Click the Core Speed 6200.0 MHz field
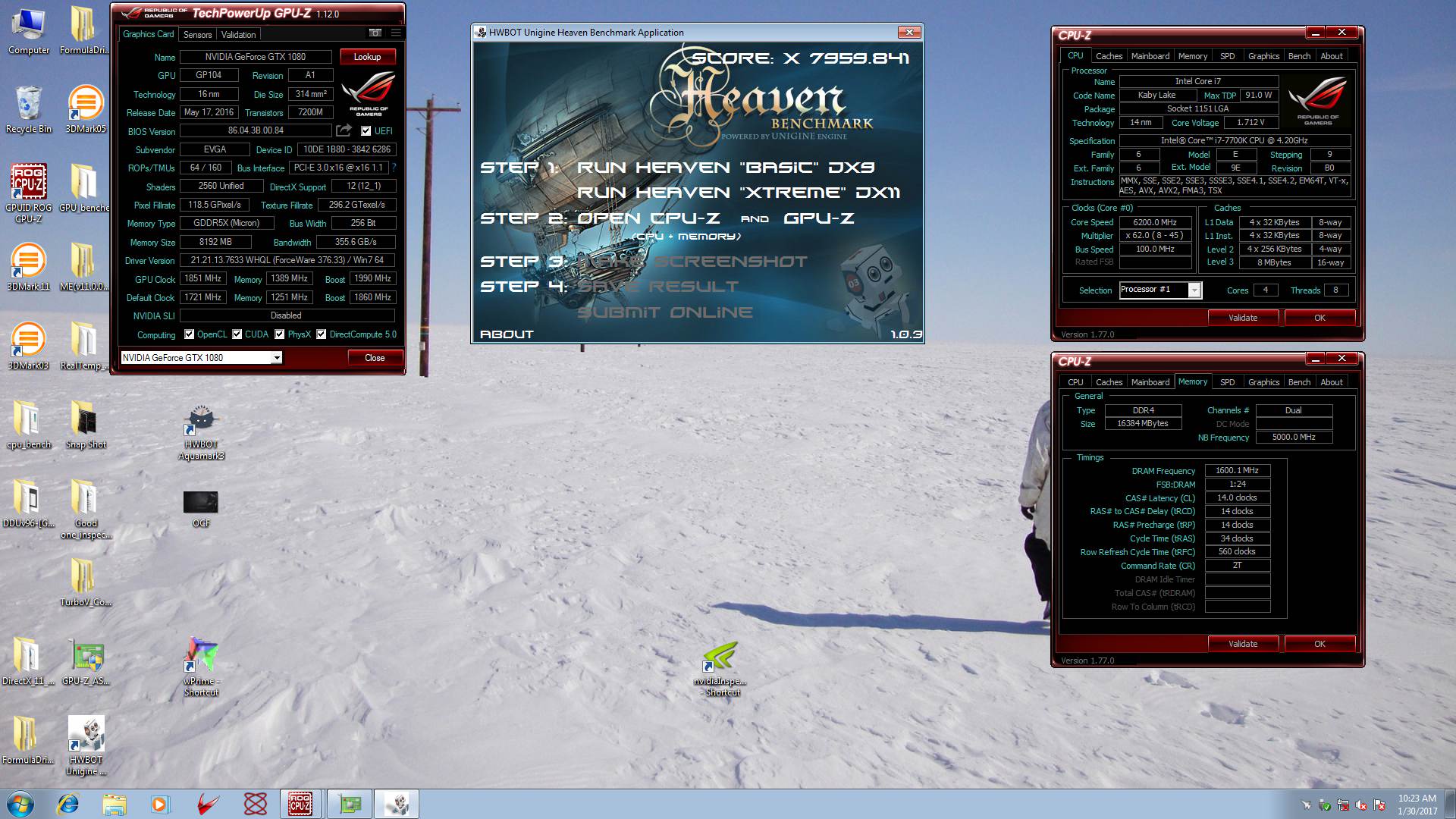 pos(1155,222)
